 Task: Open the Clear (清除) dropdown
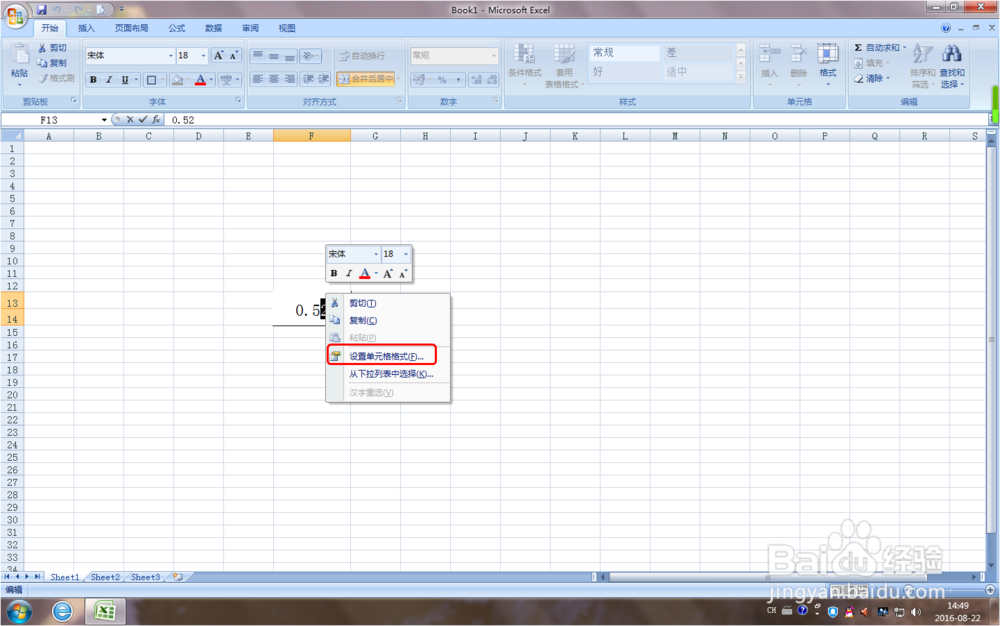872,78
